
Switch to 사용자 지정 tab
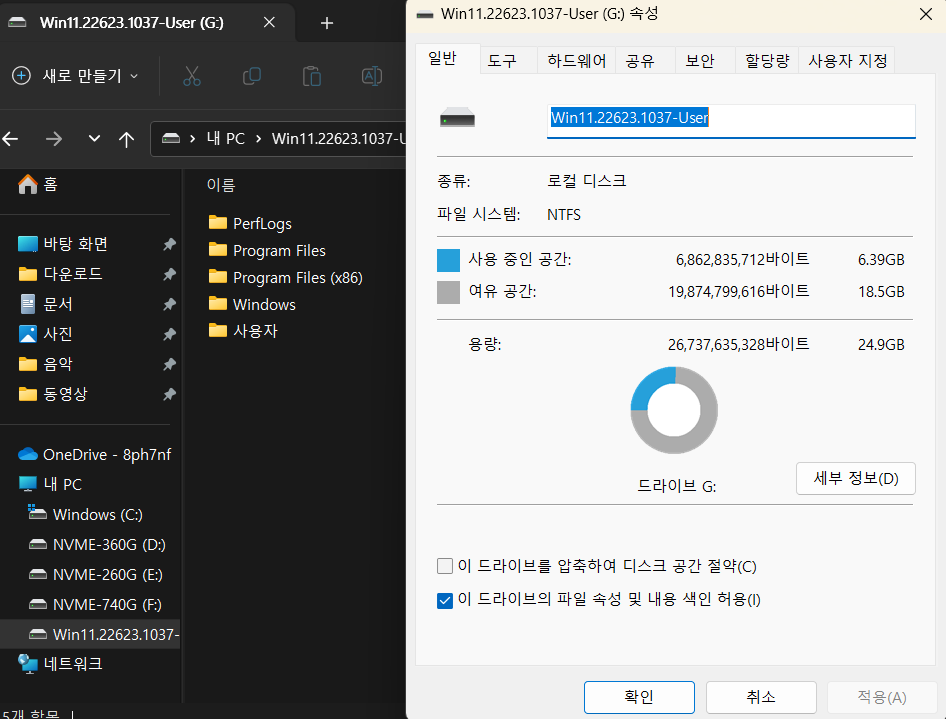tap(847, 60)
